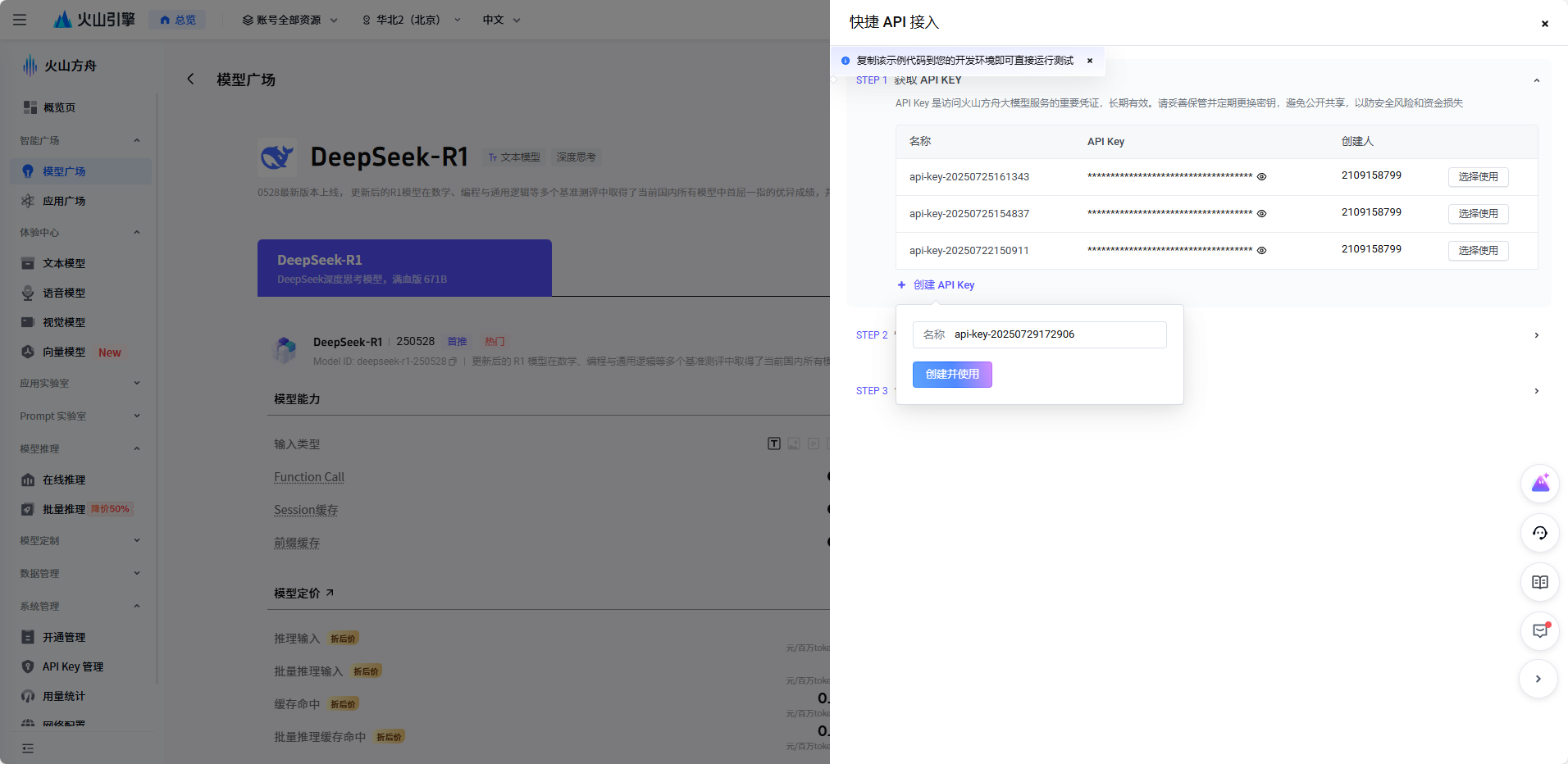Collapse the 智能广场 section

click(x=137, y=141)
